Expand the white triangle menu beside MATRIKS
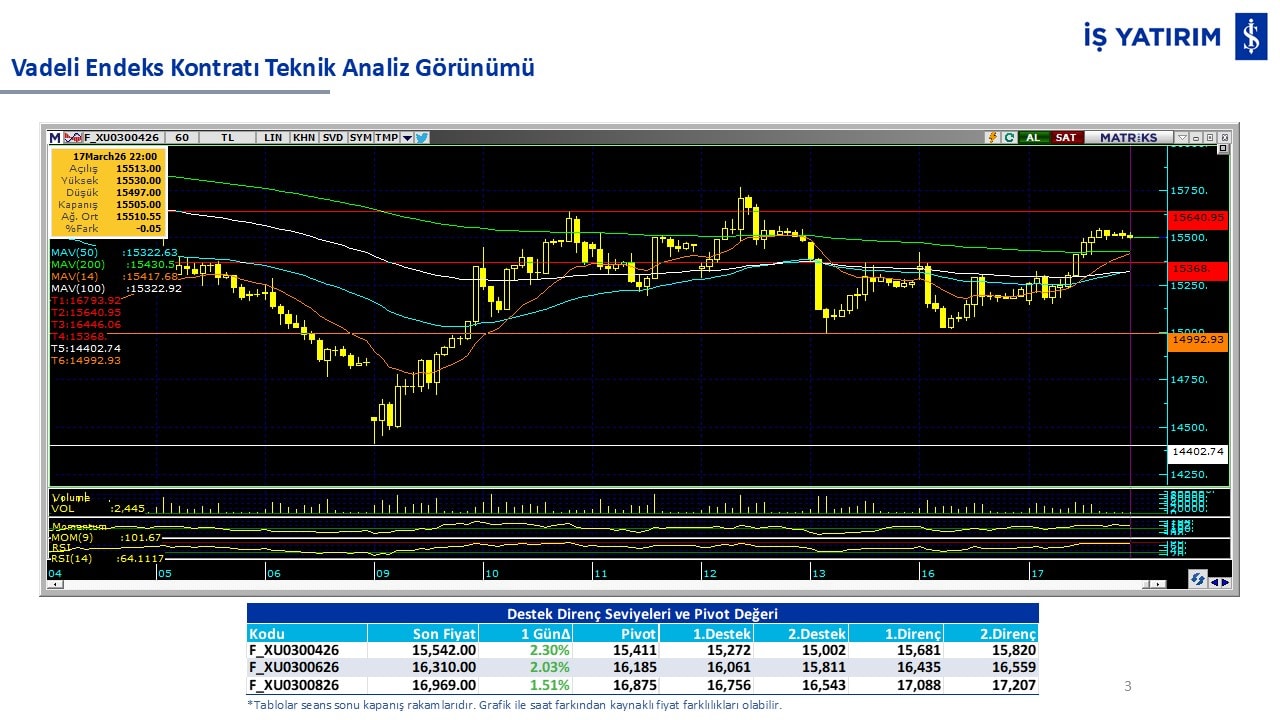 (x=1181, y=138)
